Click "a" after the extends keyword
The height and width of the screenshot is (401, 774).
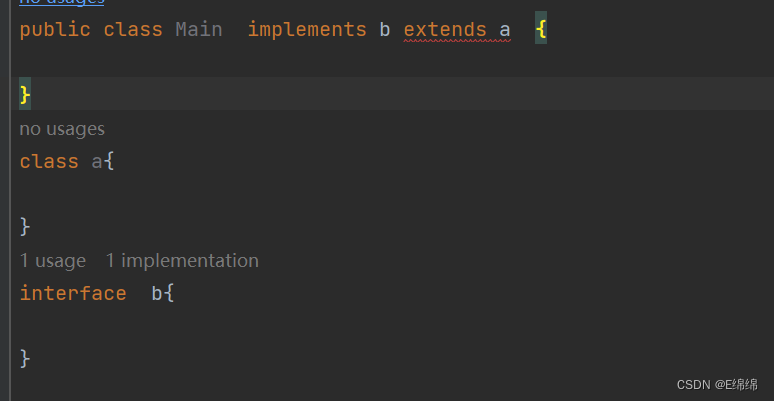[x=505, y=30]
